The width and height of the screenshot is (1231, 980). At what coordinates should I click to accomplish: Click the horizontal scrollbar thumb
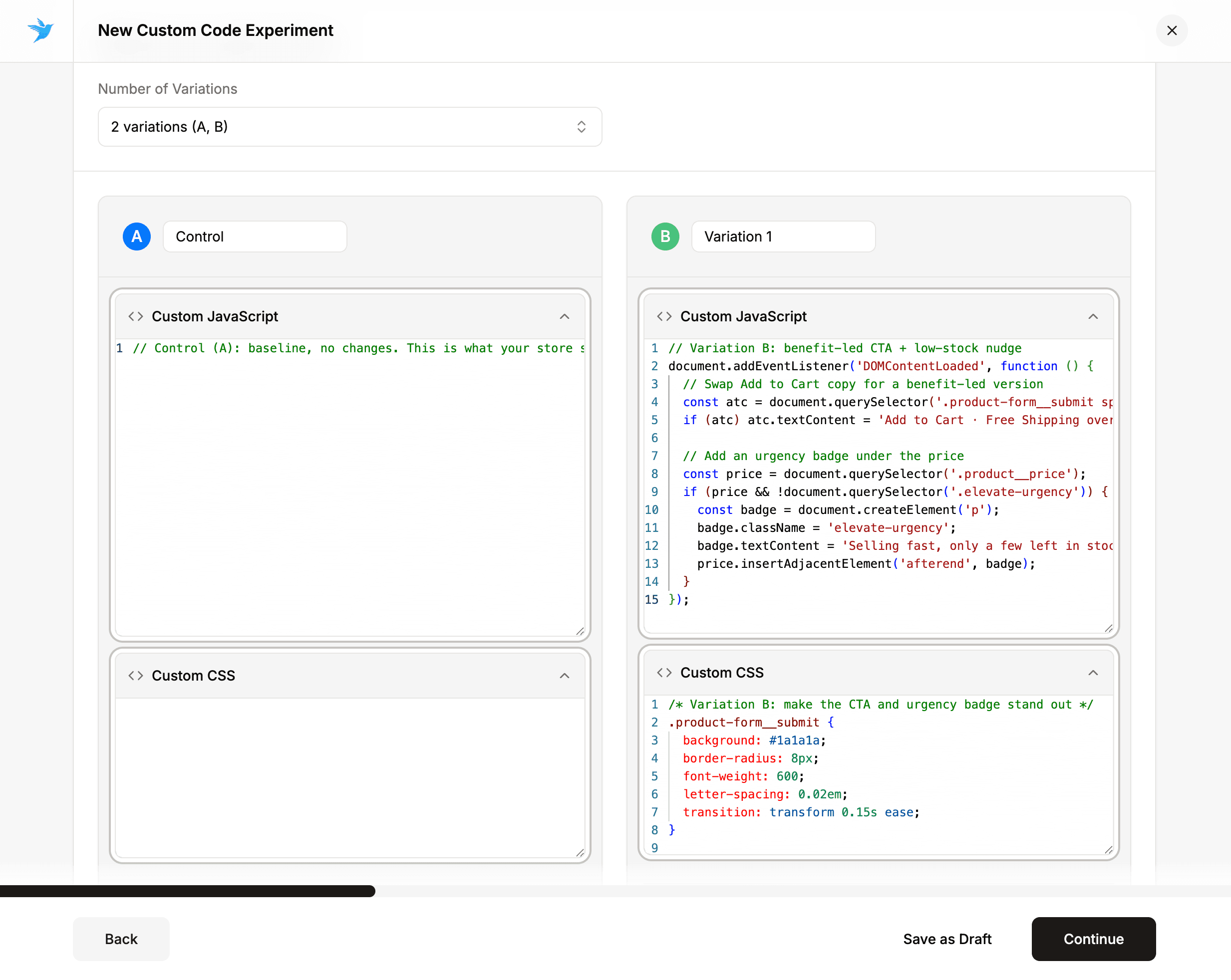tap(187, 890)
